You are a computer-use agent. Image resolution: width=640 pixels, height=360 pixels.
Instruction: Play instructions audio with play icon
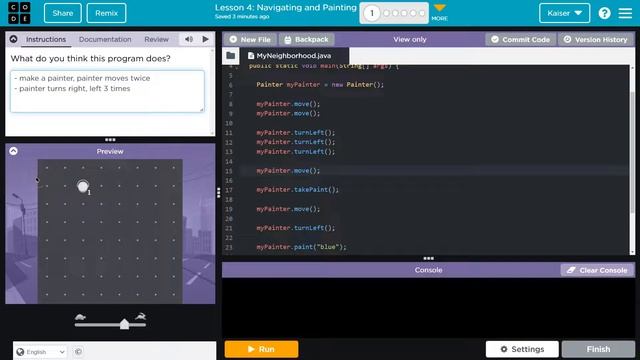click(205, 39)
